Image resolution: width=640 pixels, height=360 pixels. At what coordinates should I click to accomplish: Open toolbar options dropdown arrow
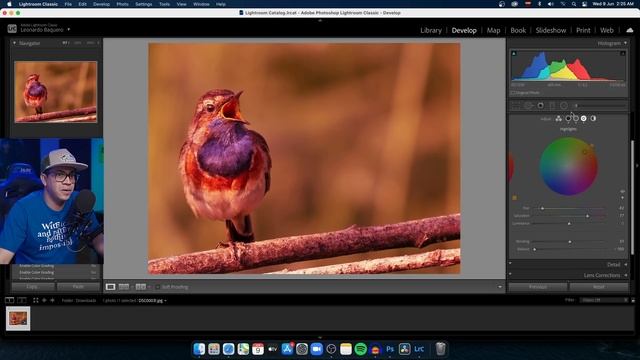point(500,287)
